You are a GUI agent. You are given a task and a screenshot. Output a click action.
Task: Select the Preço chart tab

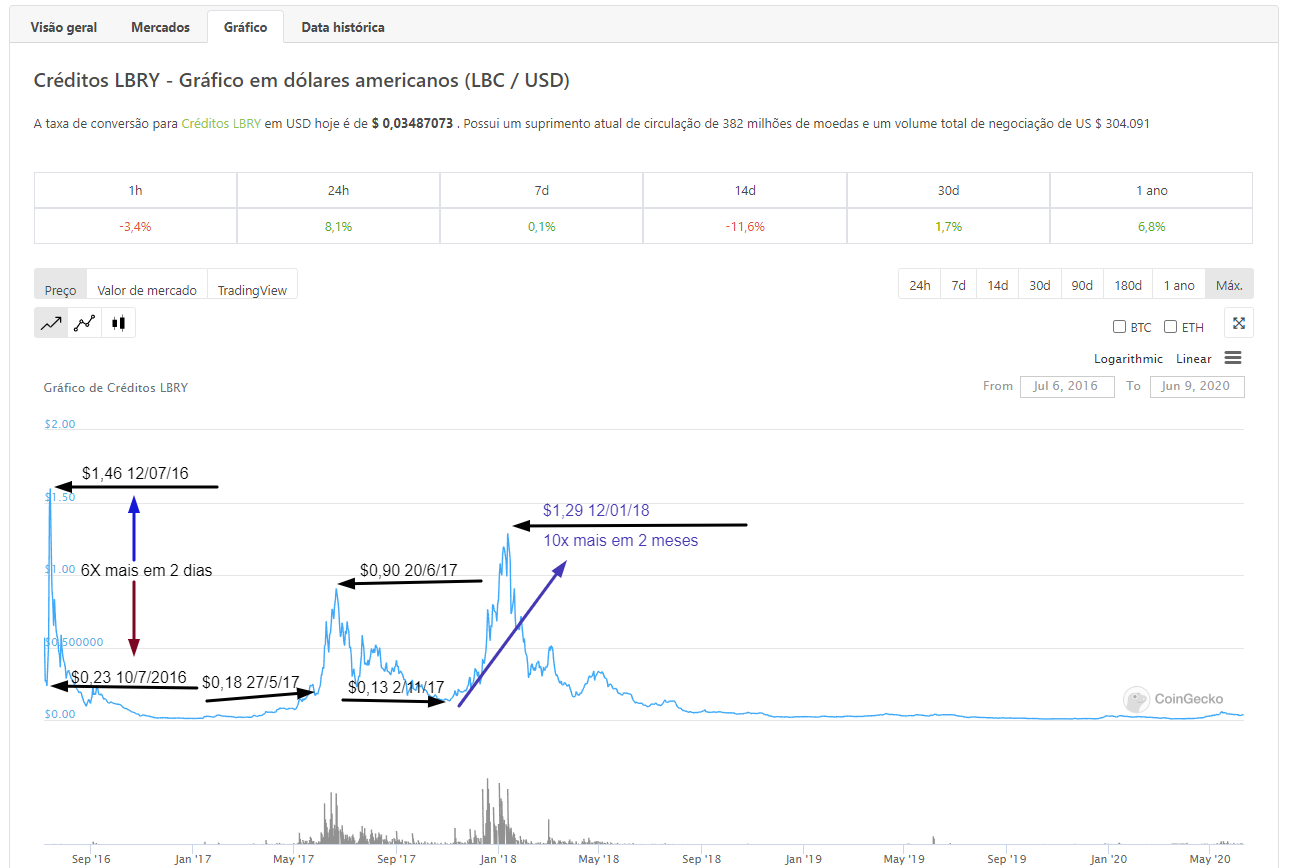60,284
